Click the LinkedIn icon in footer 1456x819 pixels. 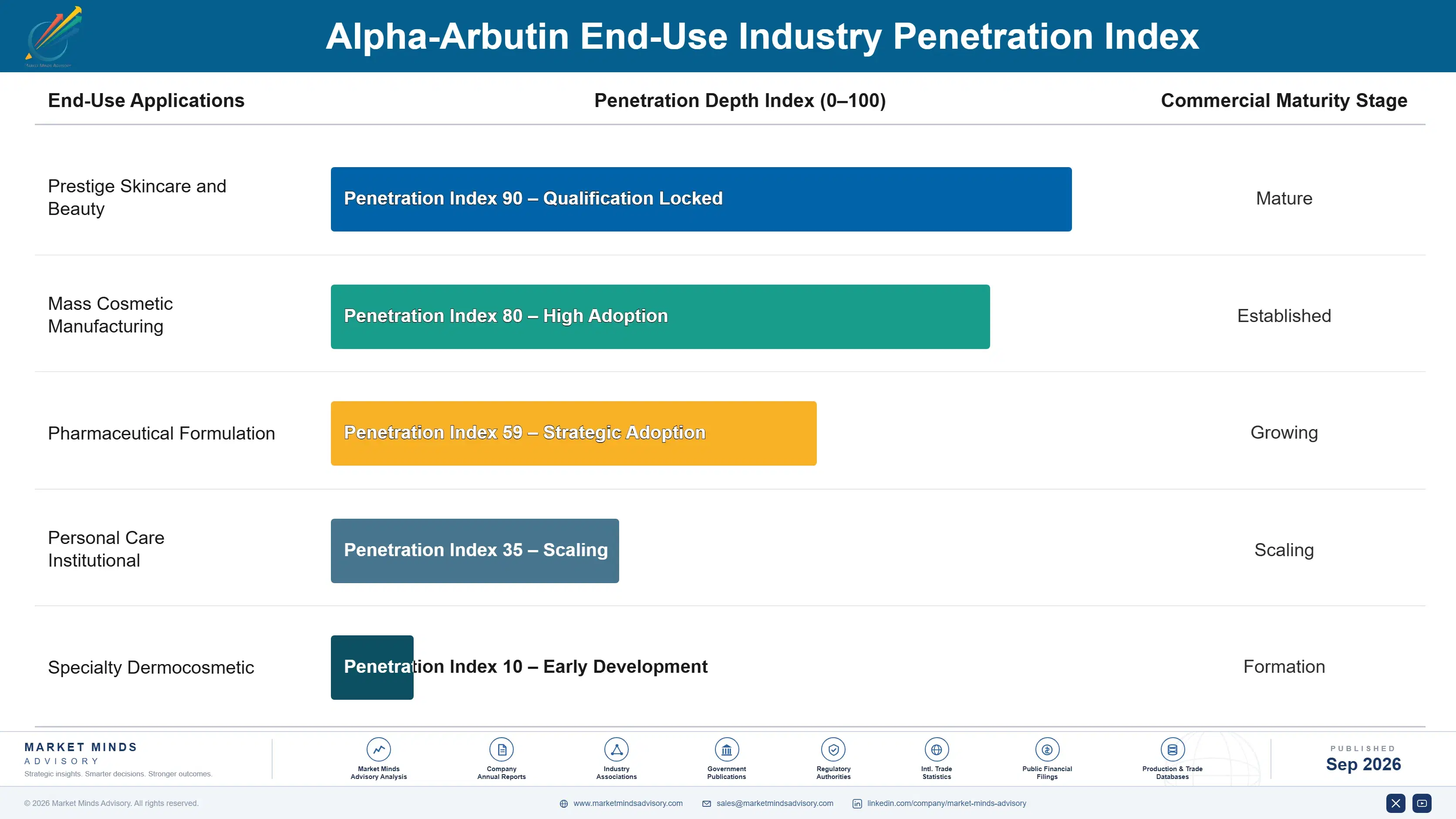pos(857,804)
